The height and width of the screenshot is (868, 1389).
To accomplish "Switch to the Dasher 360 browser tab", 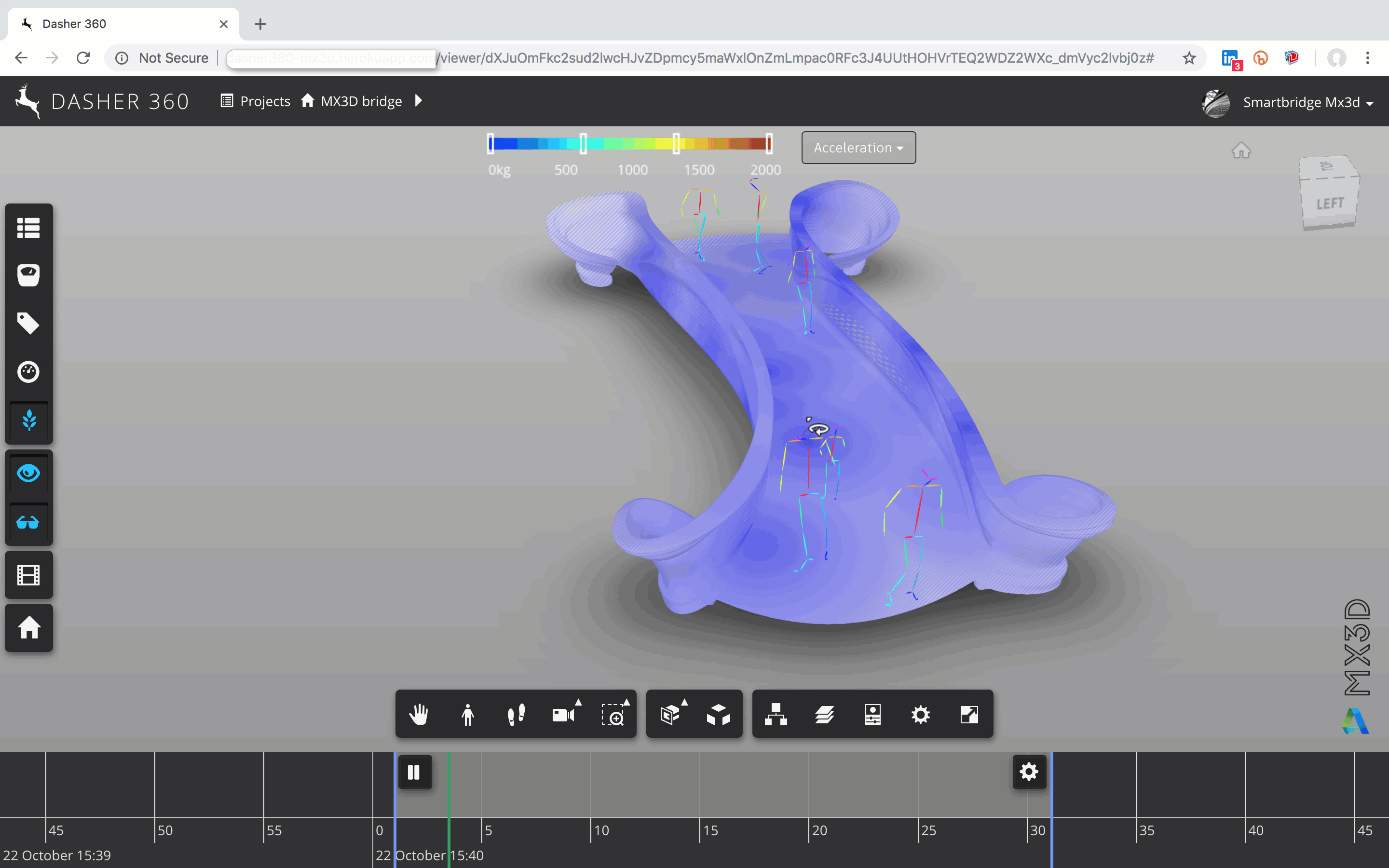I will point(74,24).
